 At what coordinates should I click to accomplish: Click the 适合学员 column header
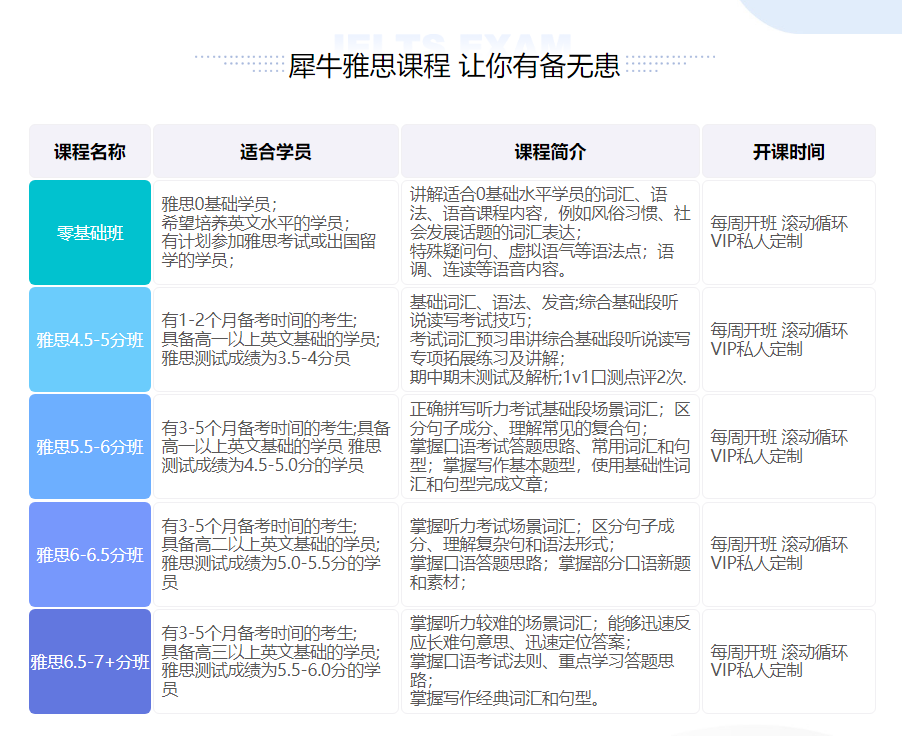click(x=276, y=151)
